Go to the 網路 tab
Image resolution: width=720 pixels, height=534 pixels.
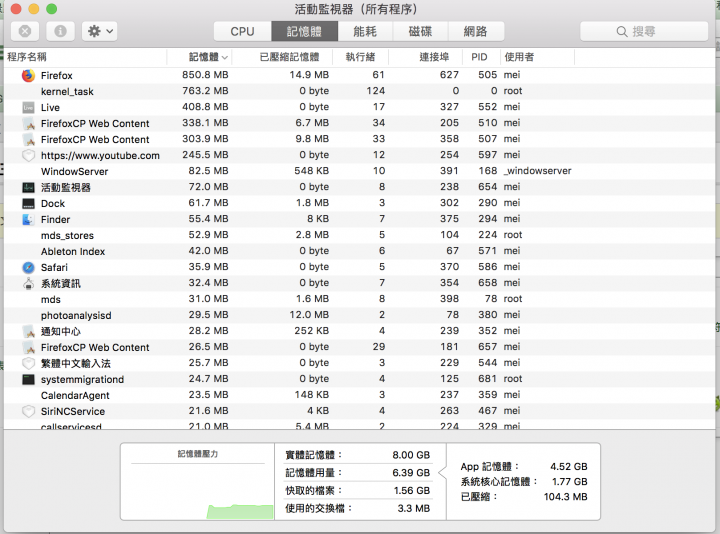476,31
